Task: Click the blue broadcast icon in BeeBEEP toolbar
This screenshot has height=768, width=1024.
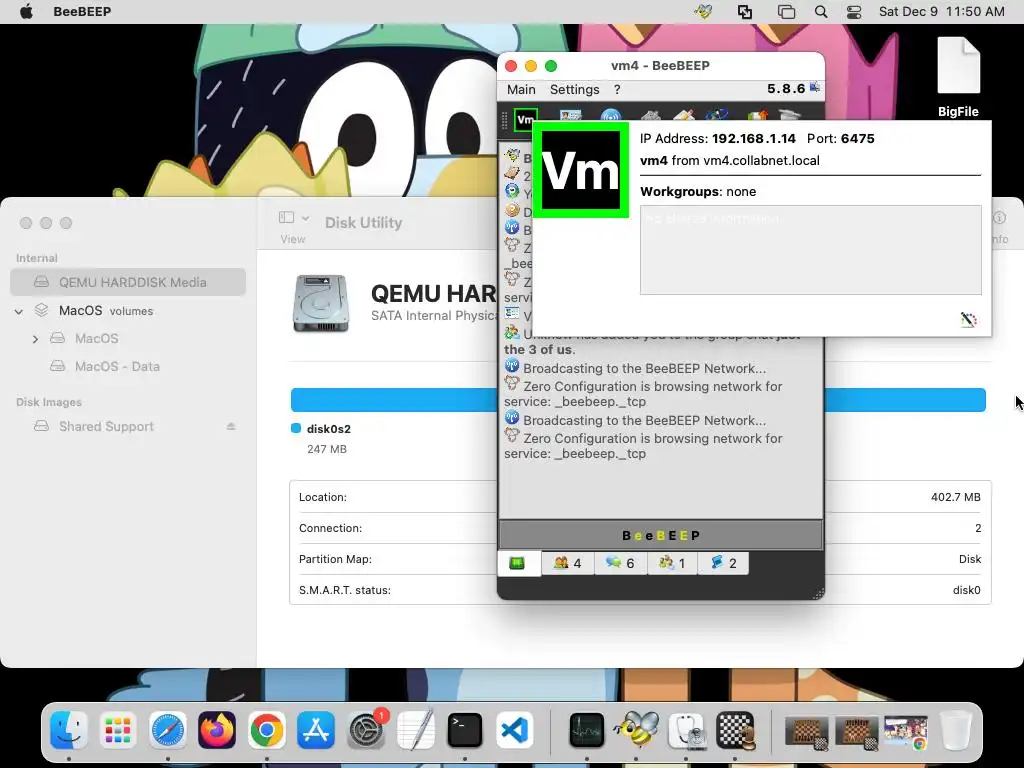Action: 611,117
